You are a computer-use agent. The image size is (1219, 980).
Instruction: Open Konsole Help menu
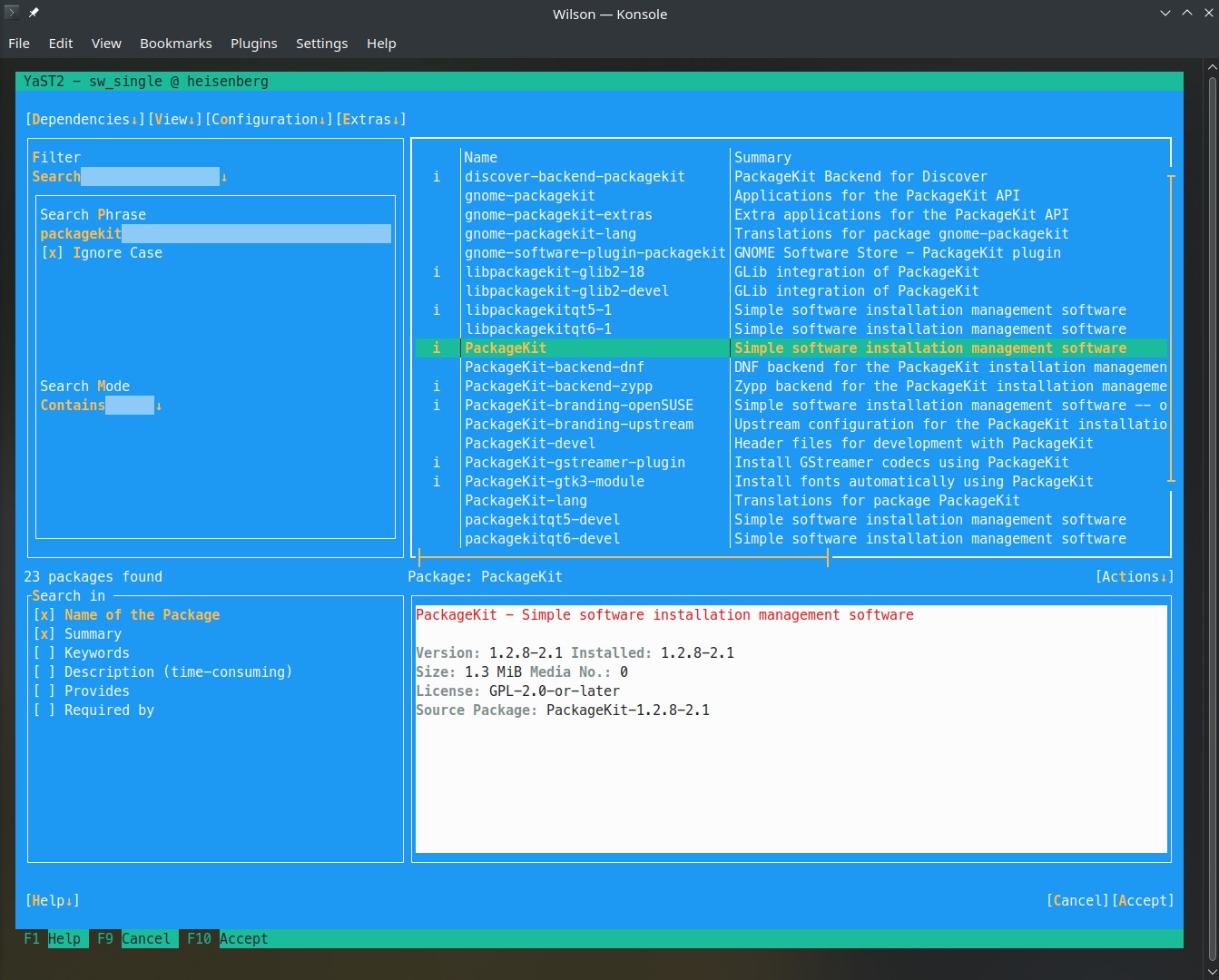tap(381, 44)
